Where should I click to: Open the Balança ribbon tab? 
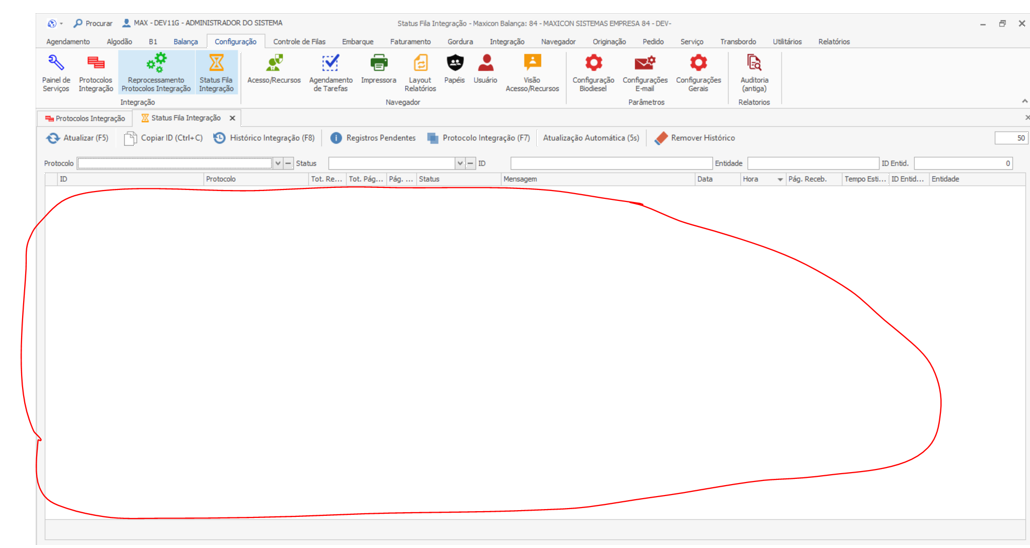pos(185,41)
